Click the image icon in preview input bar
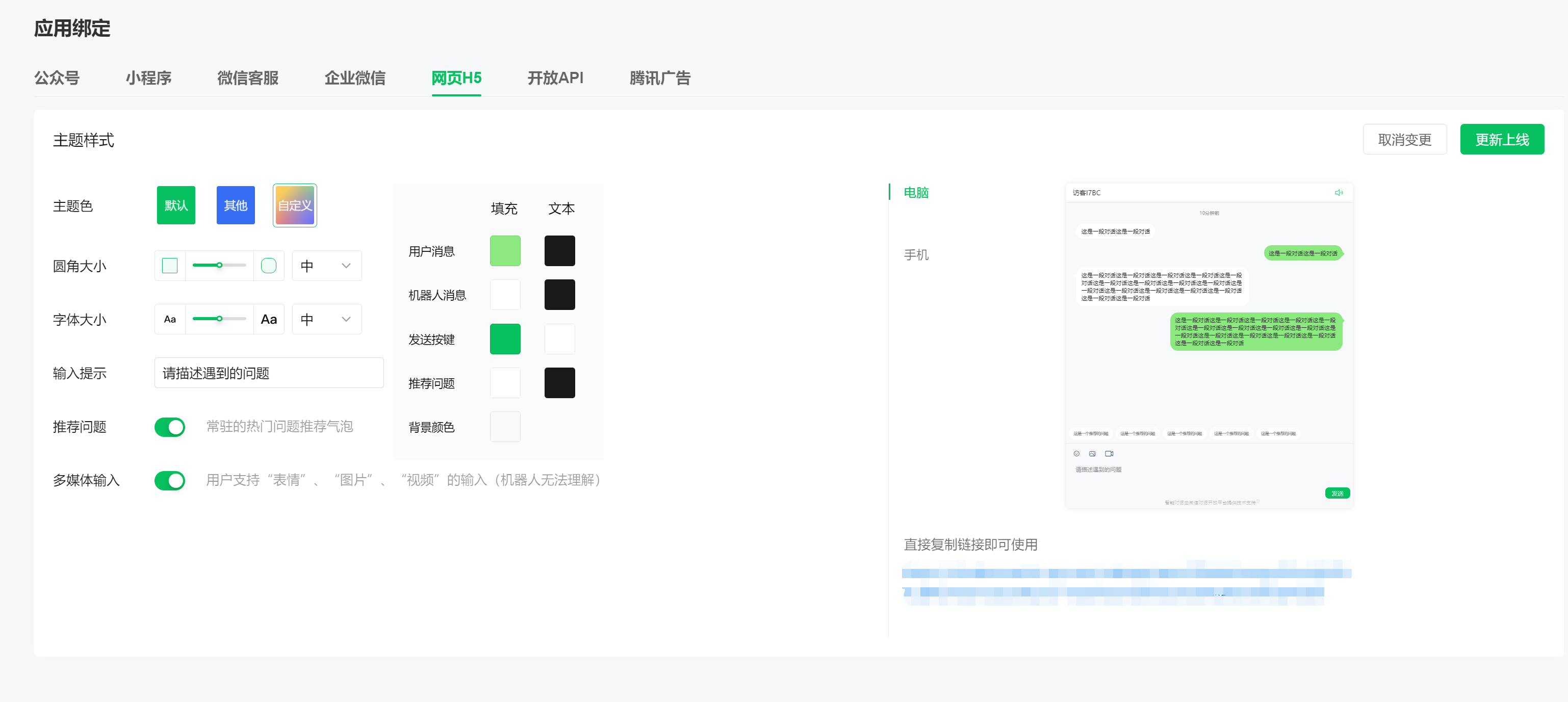This screenshot has height=702, width=1568. pyautogui.click(x=1092, y=454)
